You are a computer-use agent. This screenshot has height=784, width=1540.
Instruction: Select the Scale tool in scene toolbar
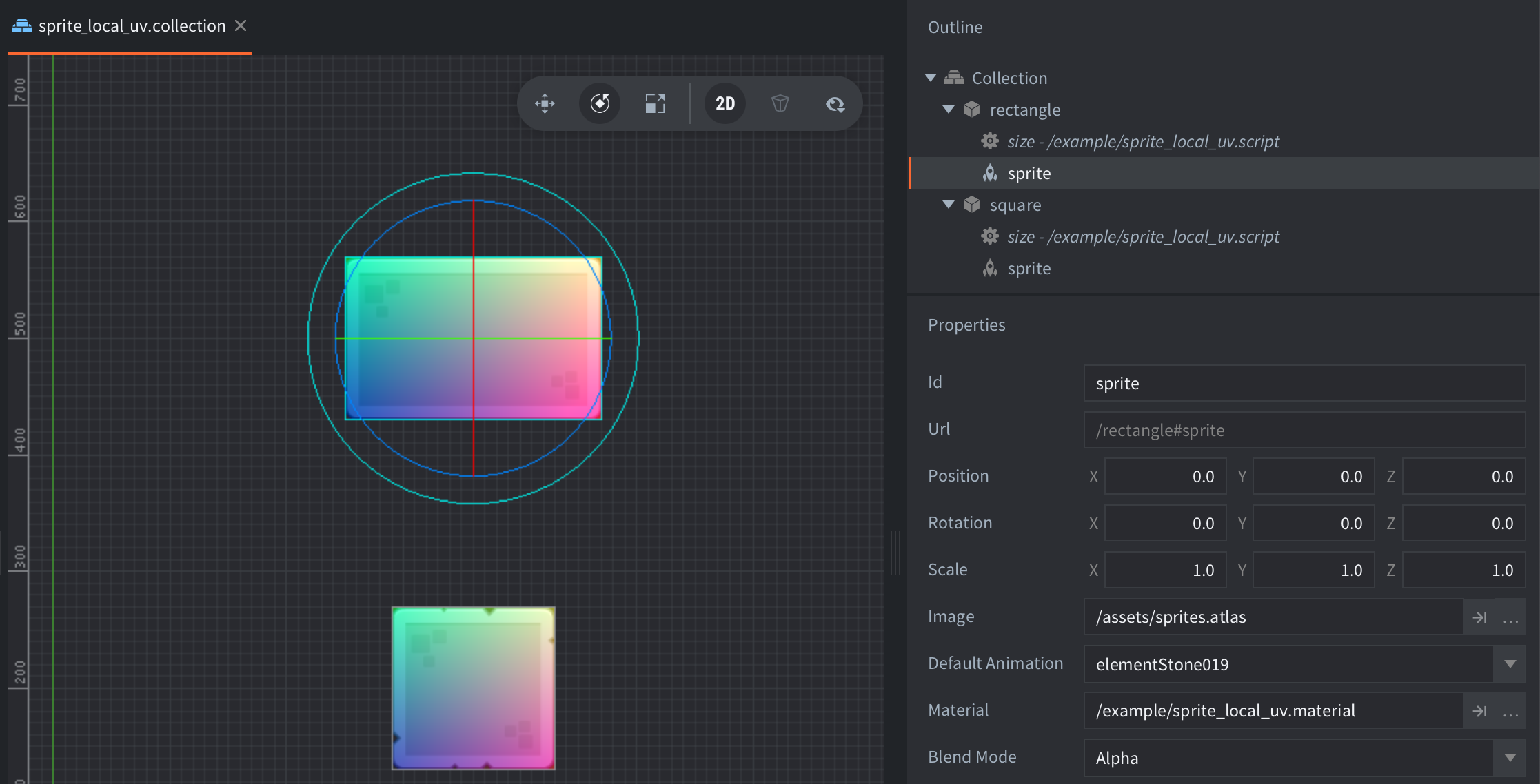tap(655, 104)
